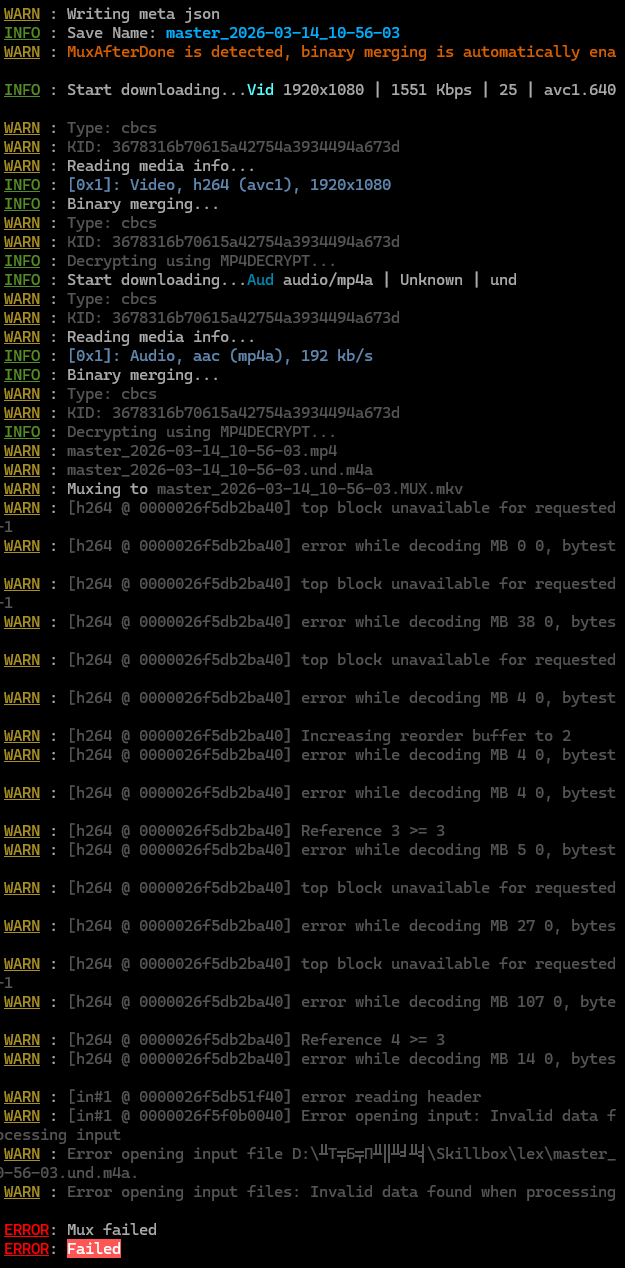Click the "Error opening input file D:\" path line
The width and height of the screenshot is (625, 1268).
[x=340, y=1154]
